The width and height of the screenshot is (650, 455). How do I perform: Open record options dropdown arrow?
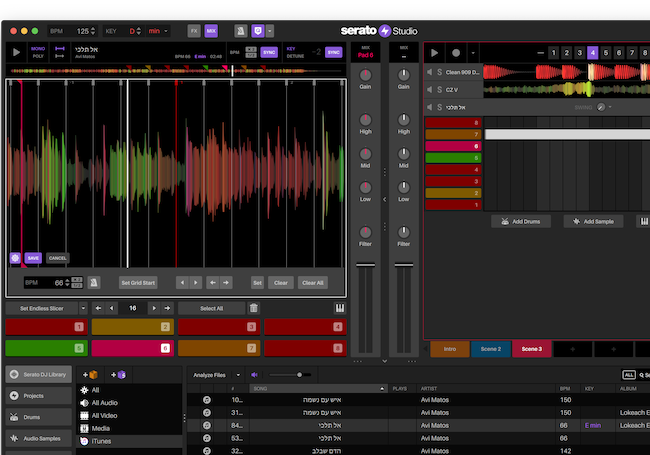(x=473, y=53)
